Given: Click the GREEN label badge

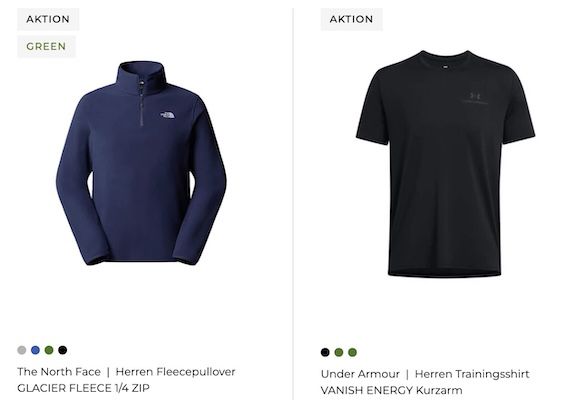Looking at the screenshot, I should (x=46, y=46).
